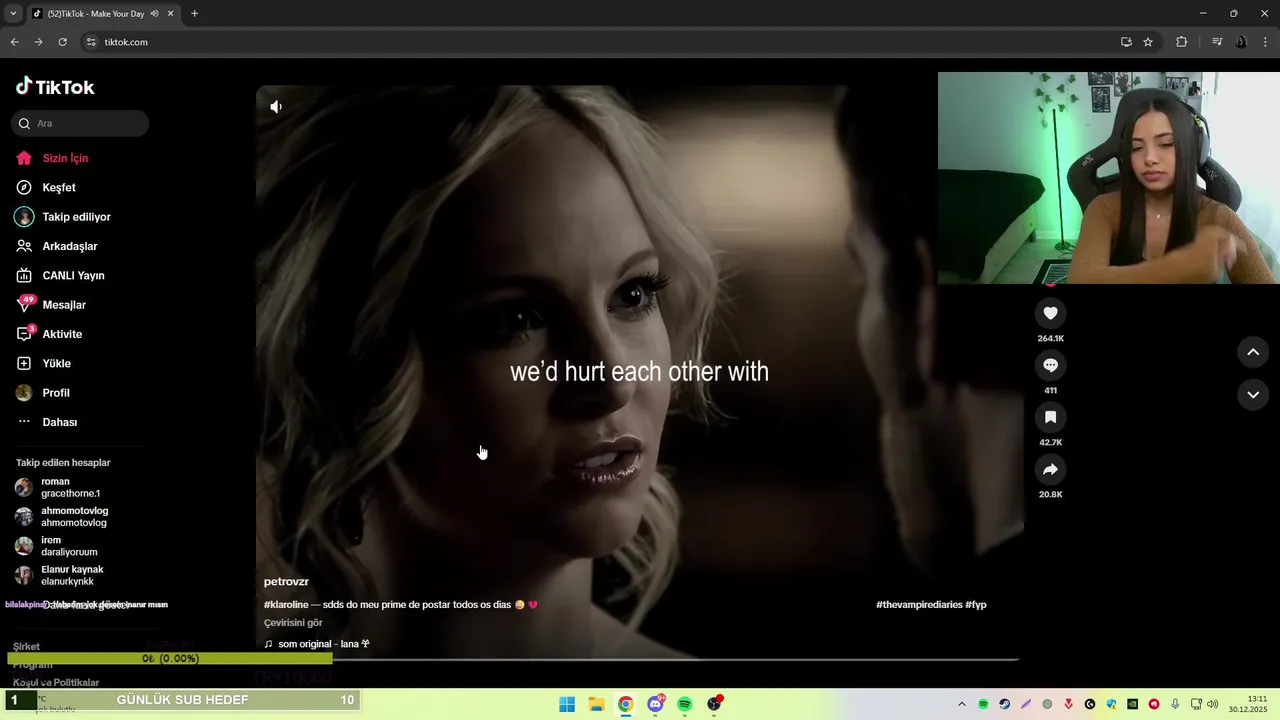This screenshot has width=1280, height=720.
Task: Like the video with the heart icon
Action: 1050,313
